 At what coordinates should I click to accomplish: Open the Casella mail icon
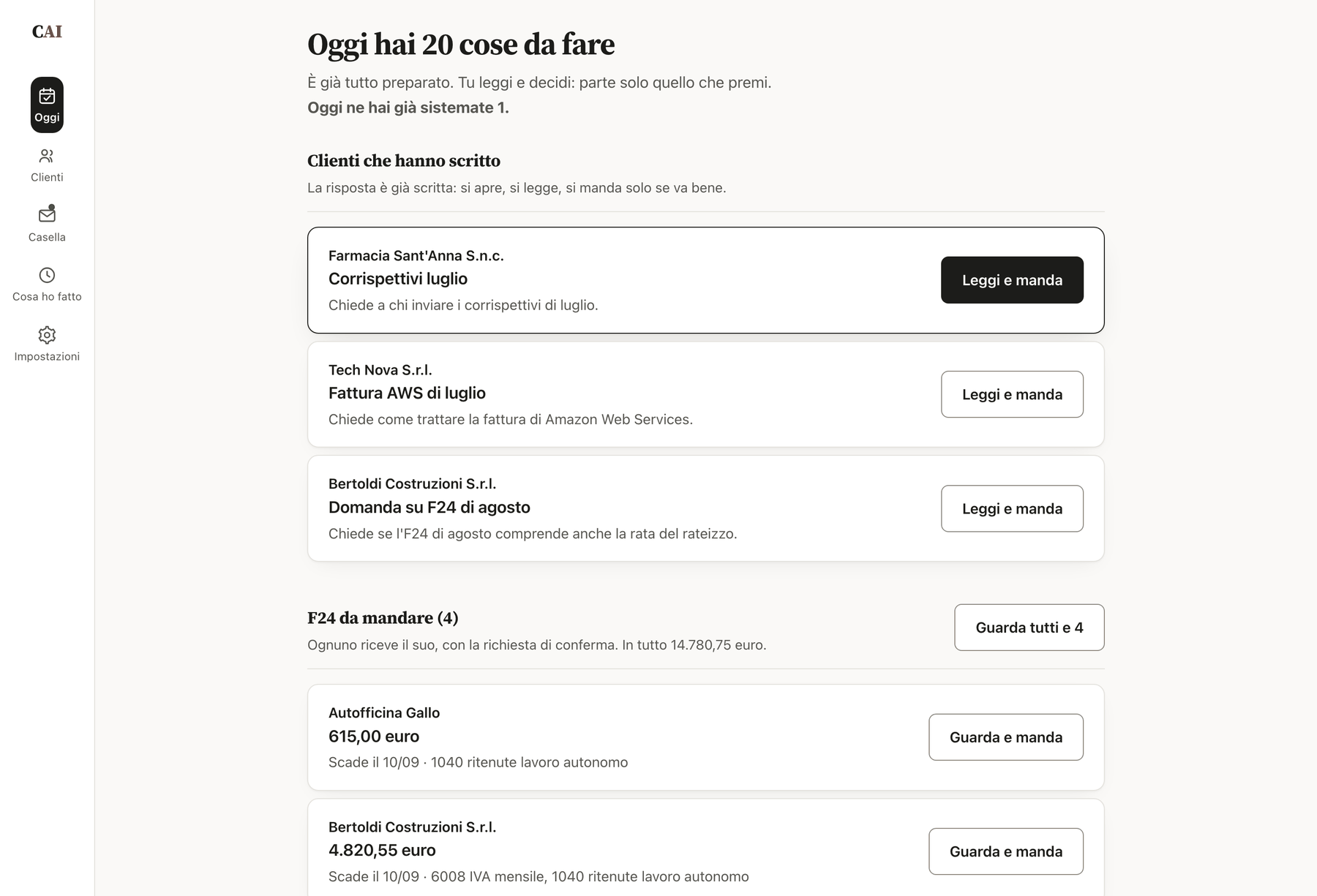tap(47, 214)
